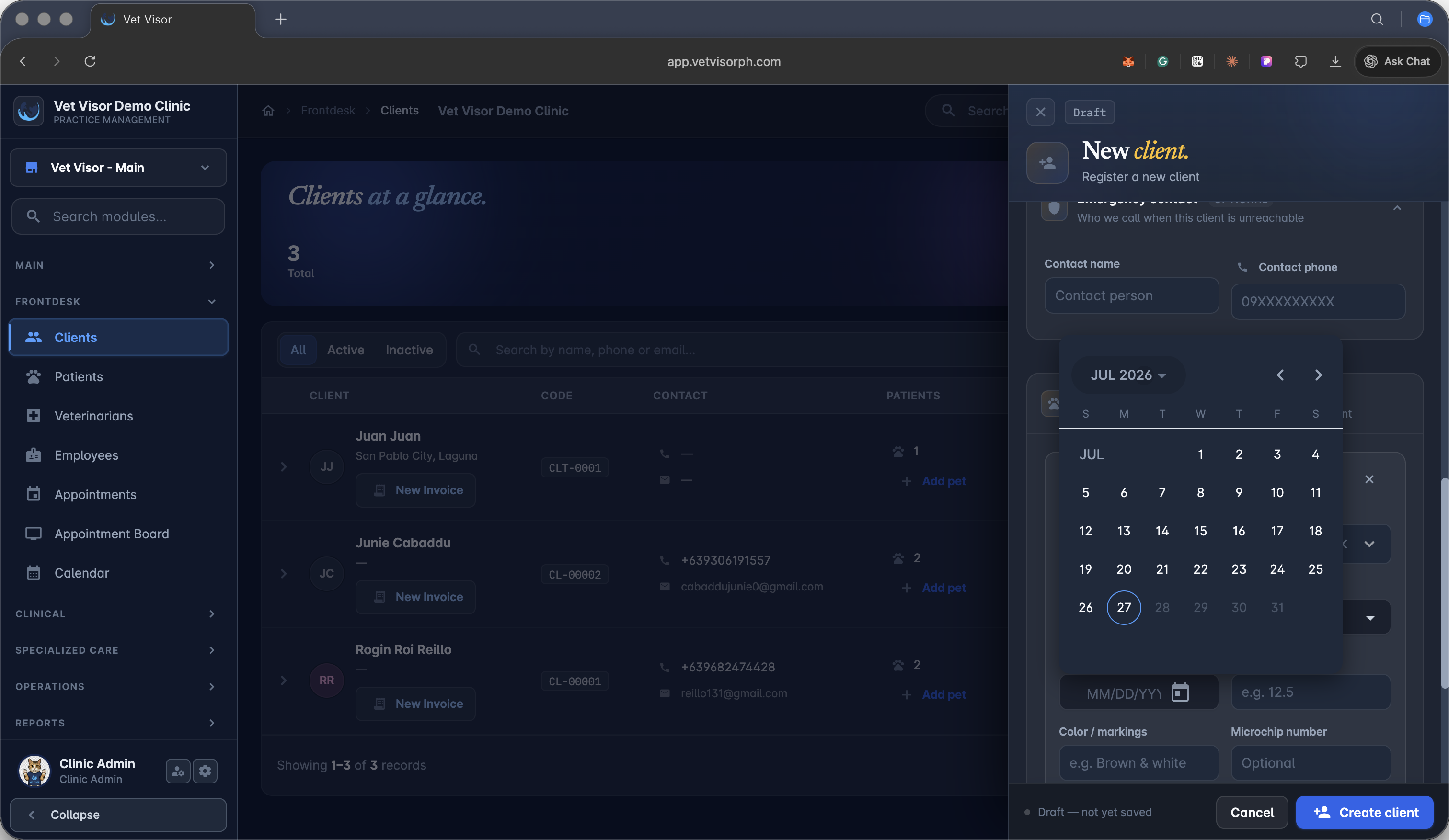The image size is (1449, 840).
Task: Open a new browser tab
Action: pyautogui.click(x=281, y=20)
